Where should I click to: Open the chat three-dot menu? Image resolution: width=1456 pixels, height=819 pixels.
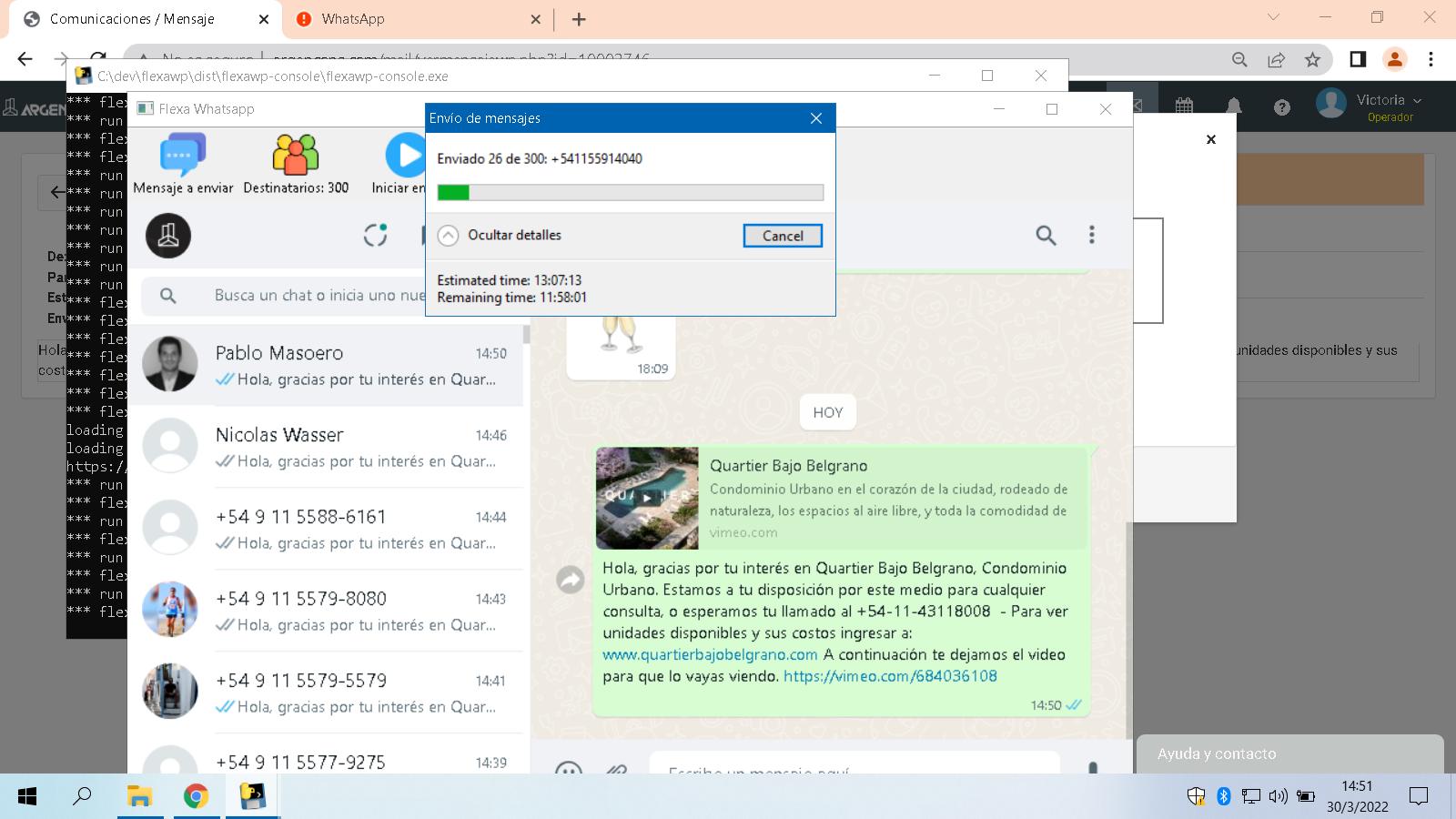[1092, 235]
